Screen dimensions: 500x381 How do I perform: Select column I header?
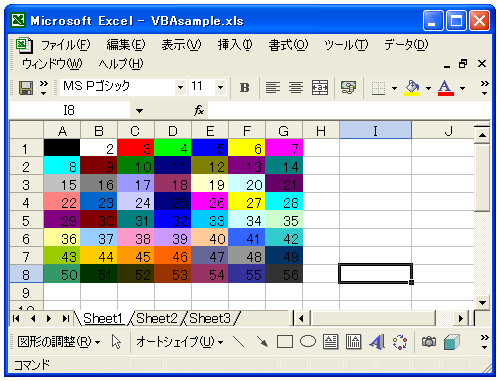(375, 130)
